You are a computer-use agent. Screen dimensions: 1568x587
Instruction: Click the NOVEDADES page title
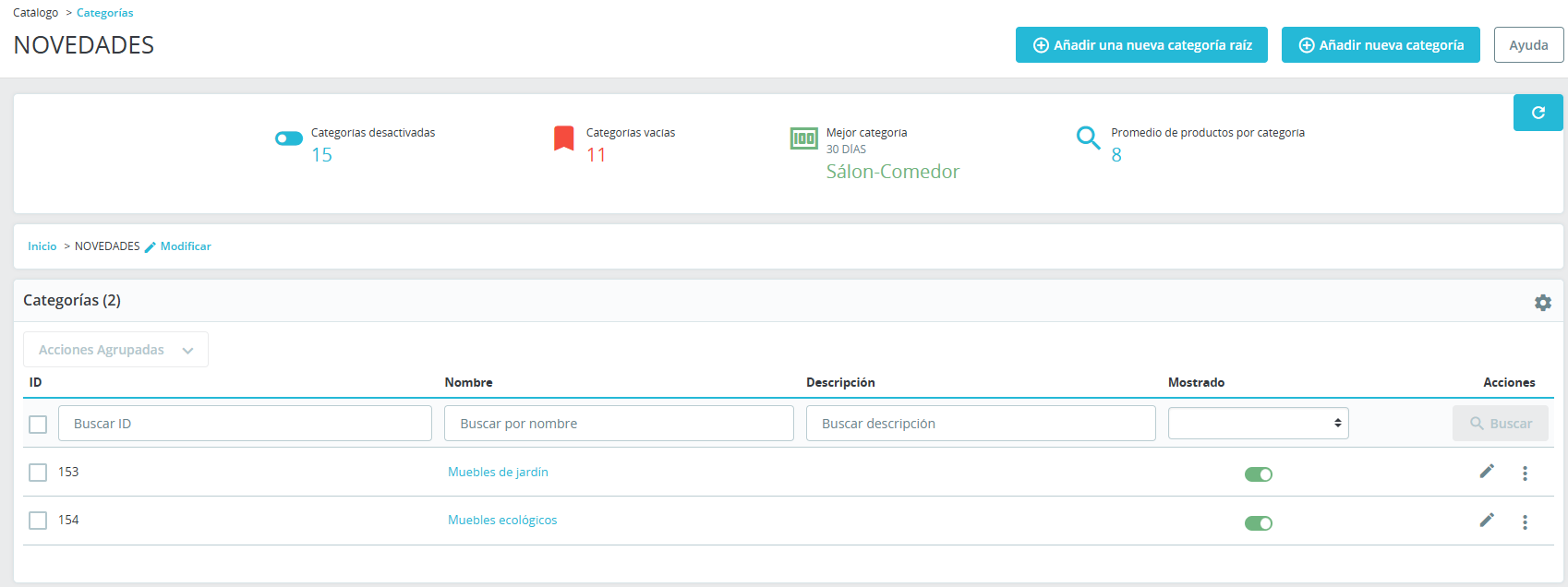84,45
